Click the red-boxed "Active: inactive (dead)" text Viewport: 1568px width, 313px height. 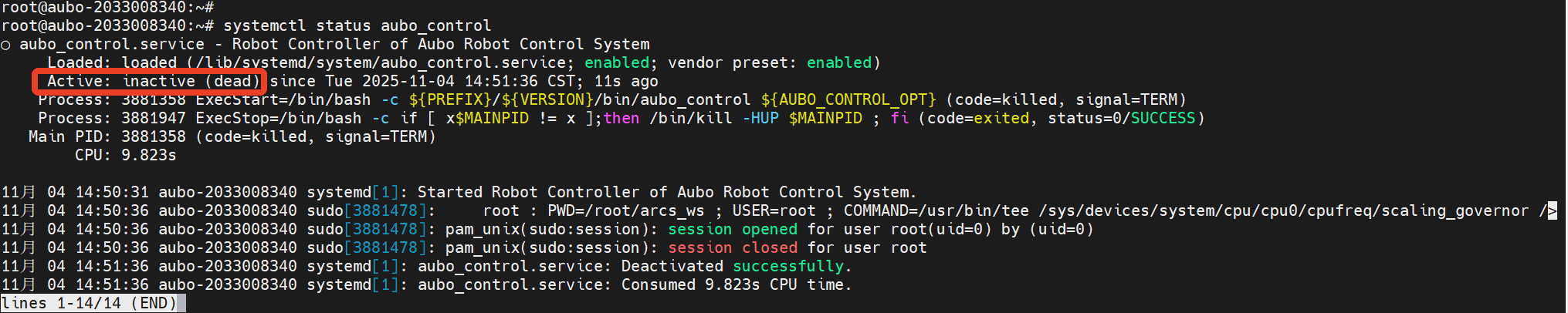click(x=148, y=81)
